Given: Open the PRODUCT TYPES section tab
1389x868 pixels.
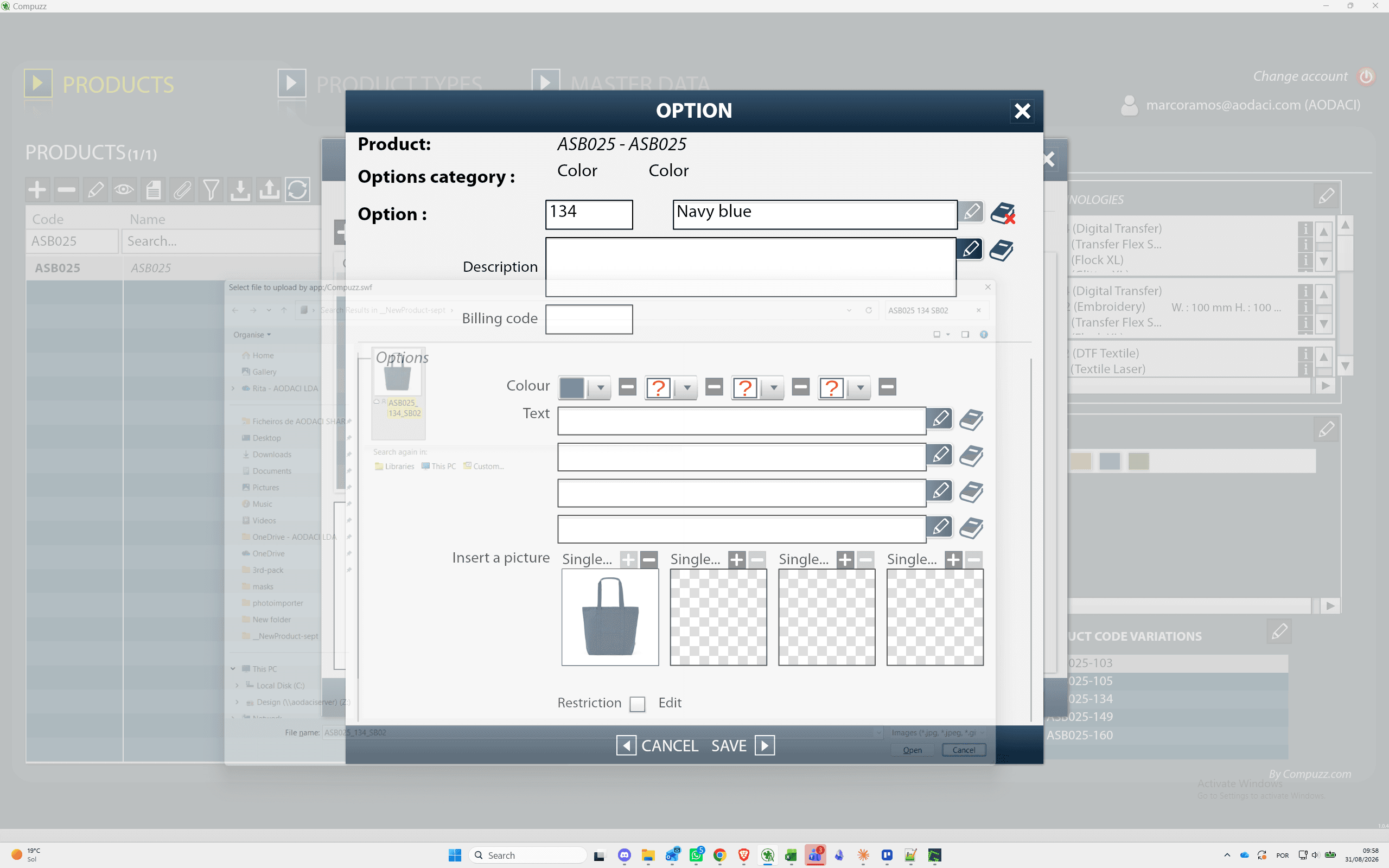Looking at the screenshot, I should (x=380, y=85).
